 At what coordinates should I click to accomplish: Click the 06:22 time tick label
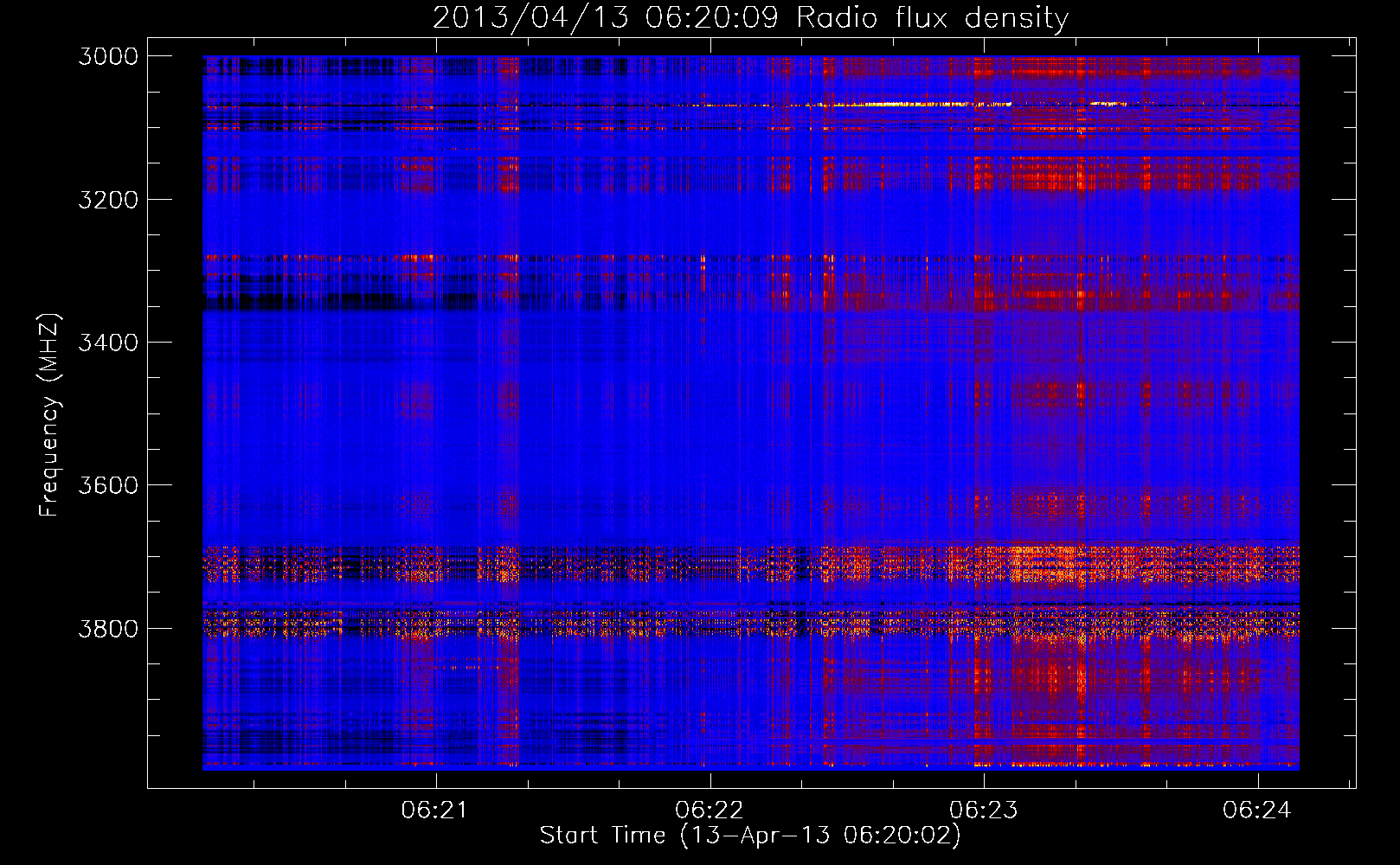[x=710, y=810]
